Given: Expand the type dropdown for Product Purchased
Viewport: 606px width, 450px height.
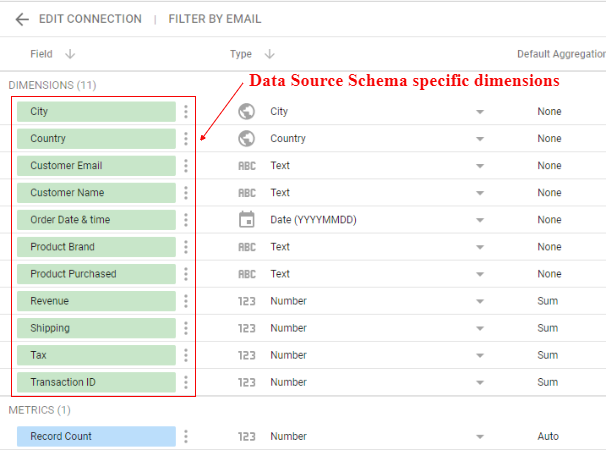Looking at the screenshot, I should [480, 274].
